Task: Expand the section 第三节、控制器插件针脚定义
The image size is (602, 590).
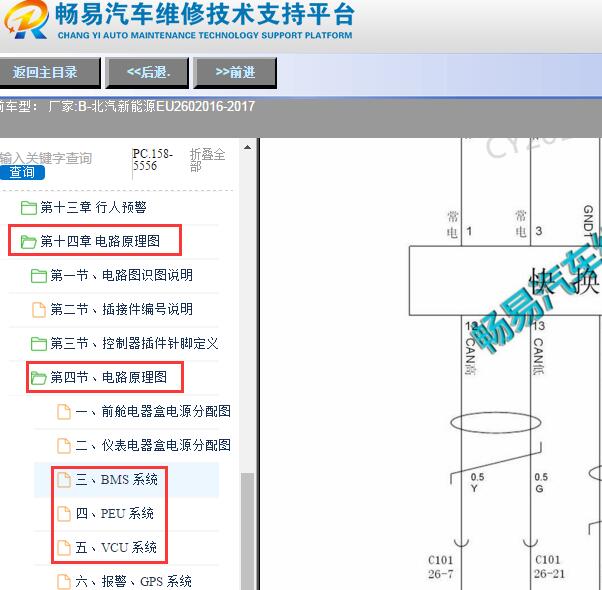Action: click(x=134, y=344)
